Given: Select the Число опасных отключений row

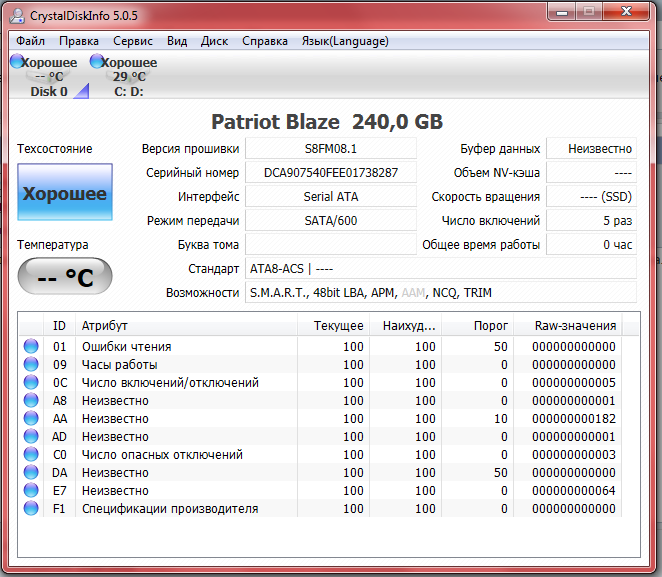Looking at the screenshot, I should [320, 455].
